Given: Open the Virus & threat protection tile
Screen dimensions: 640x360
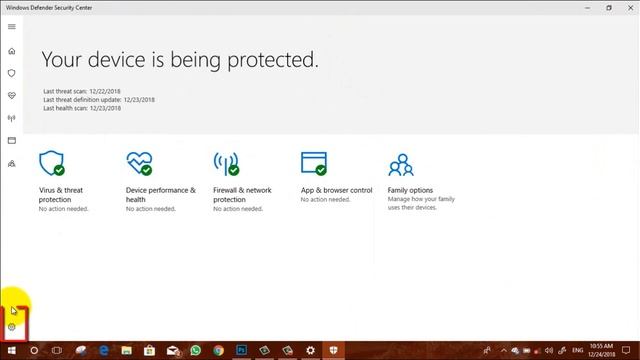Looking at the screenshot, I should pos(63,181).
